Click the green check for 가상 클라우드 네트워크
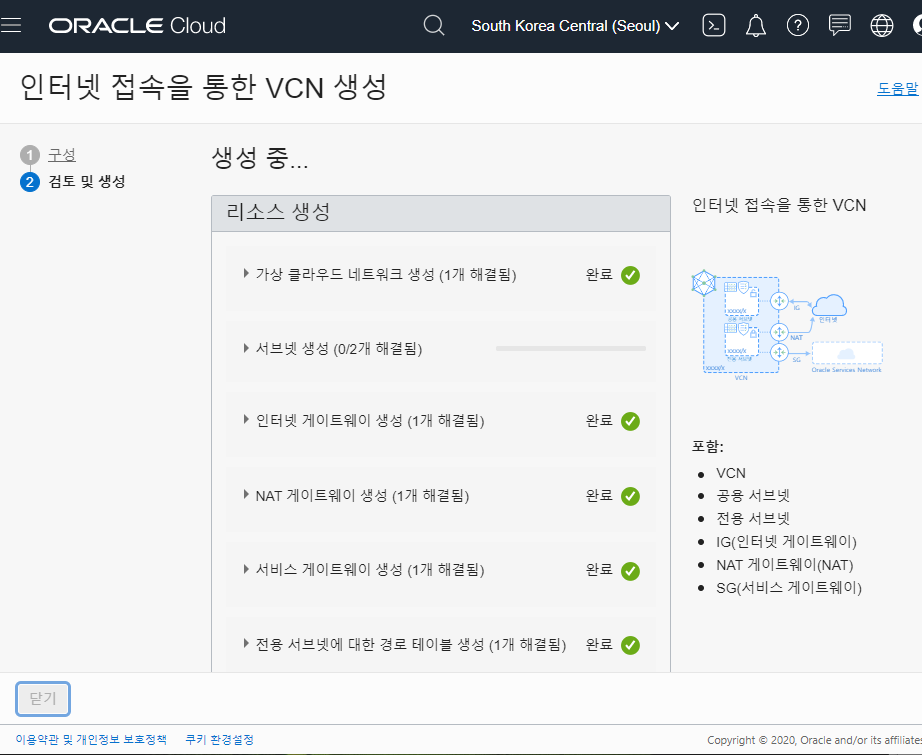Viewport: 922px width, 755px height. click(630, 275)
